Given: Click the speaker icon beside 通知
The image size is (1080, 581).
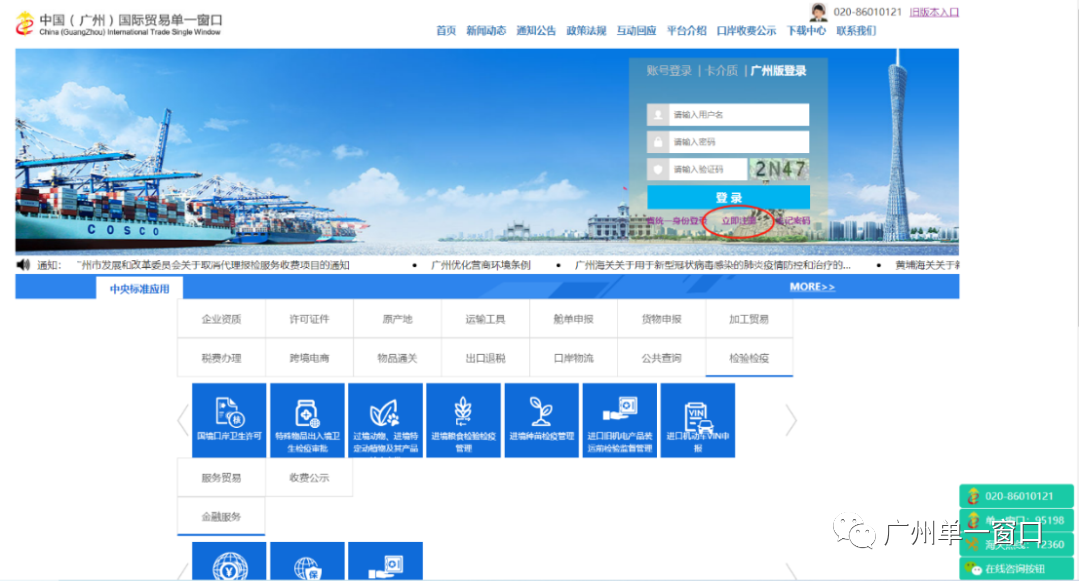Looking at the screenshot, I should 23,265.
